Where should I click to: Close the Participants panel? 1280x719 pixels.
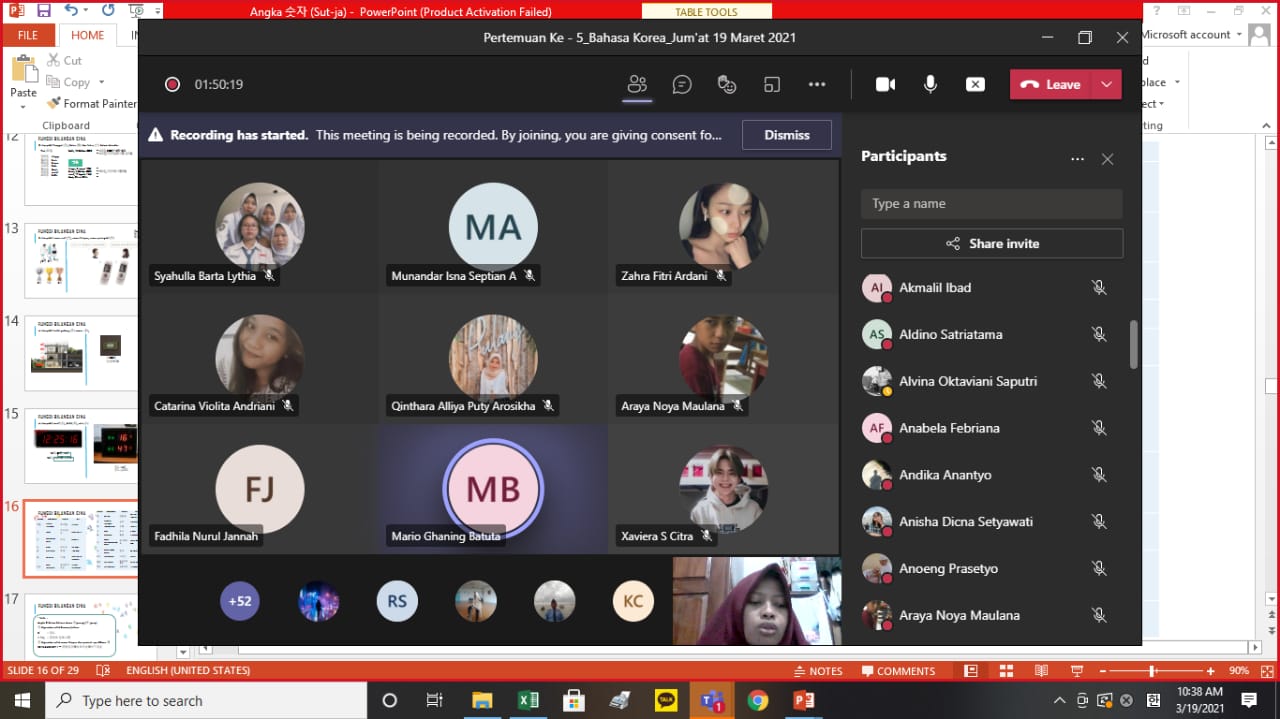click(x=1107, y=159)
